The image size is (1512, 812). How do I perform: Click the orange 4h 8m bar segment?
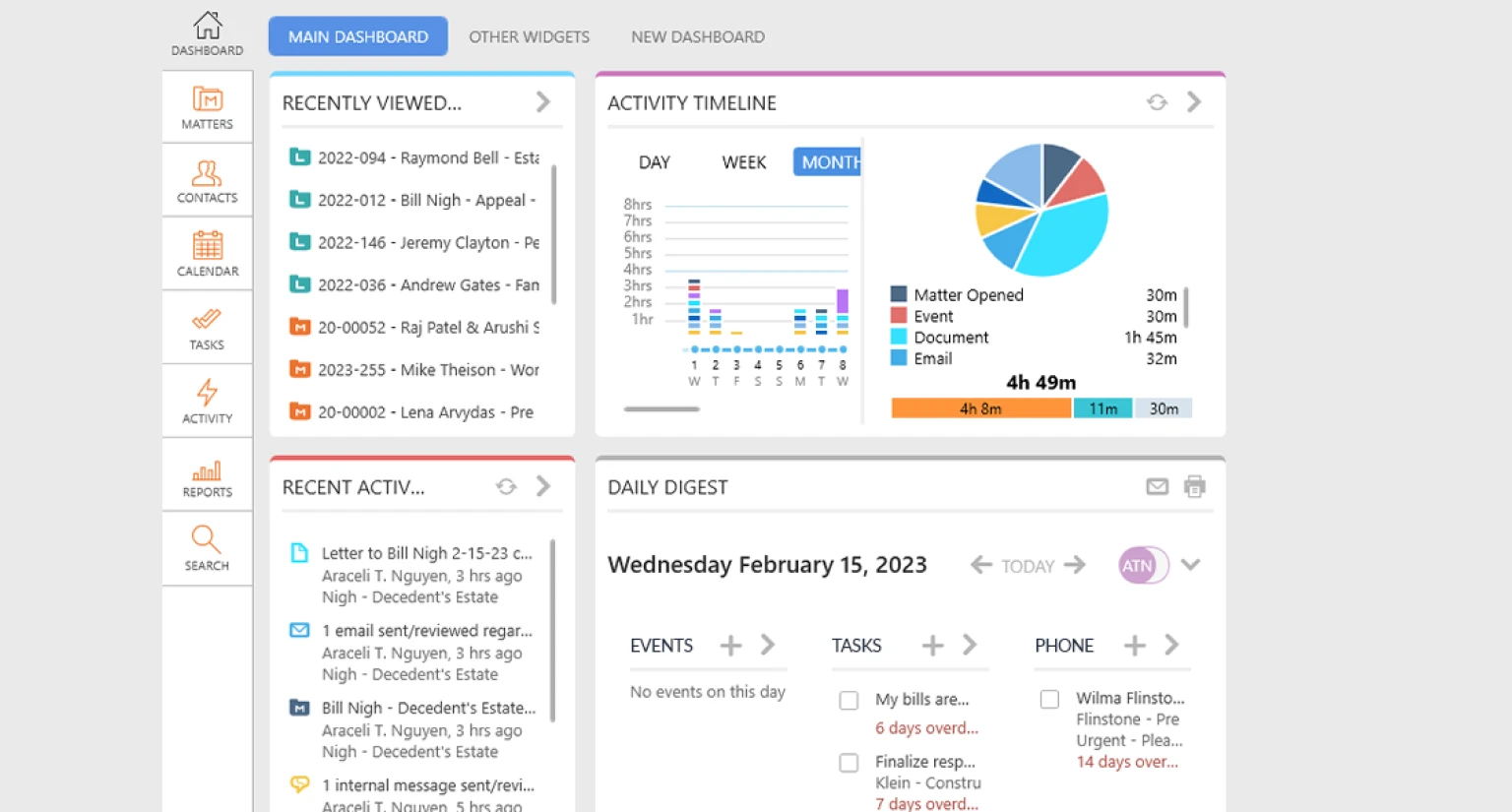[x=980, y=408]
